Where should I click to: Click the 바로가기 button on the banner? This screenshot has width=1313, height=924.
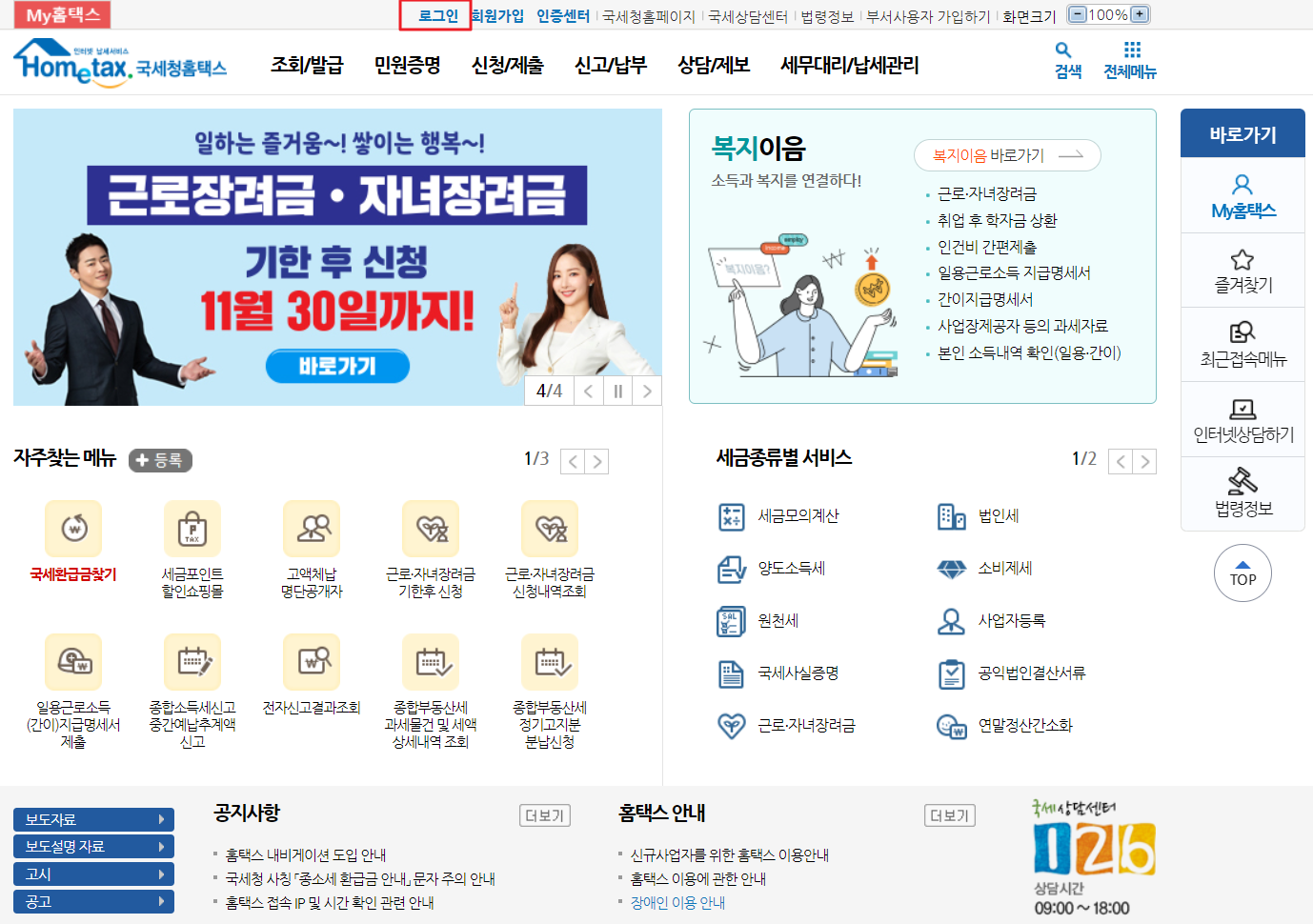(x=337, y=366)
